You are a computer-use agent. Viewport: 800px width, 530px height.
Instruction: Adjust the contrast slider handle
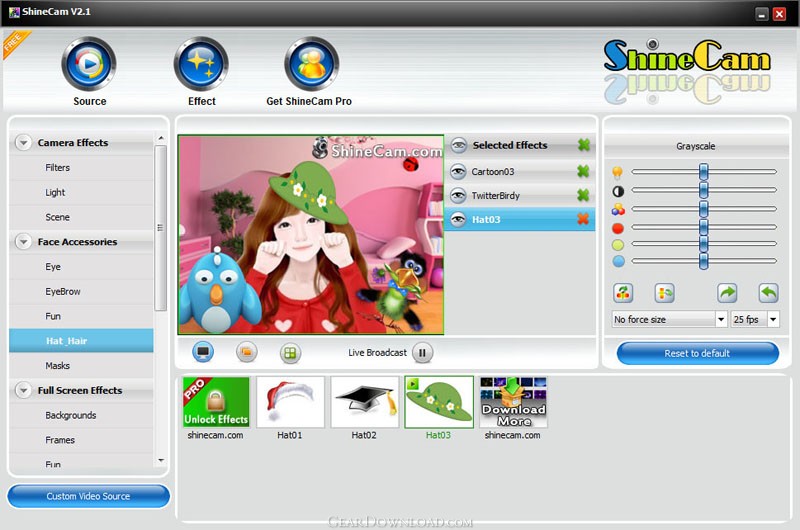click(704, 190)
